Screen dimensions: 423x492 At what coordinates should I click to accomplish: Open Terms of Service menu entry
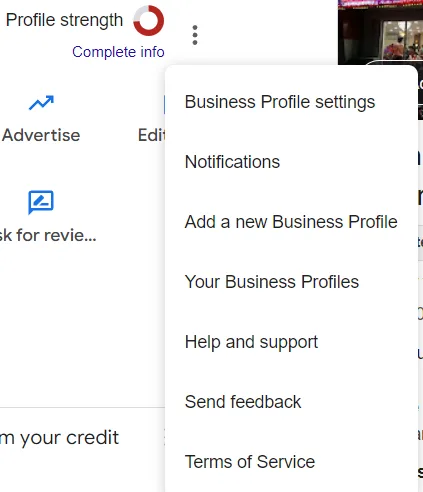[291, 462]
